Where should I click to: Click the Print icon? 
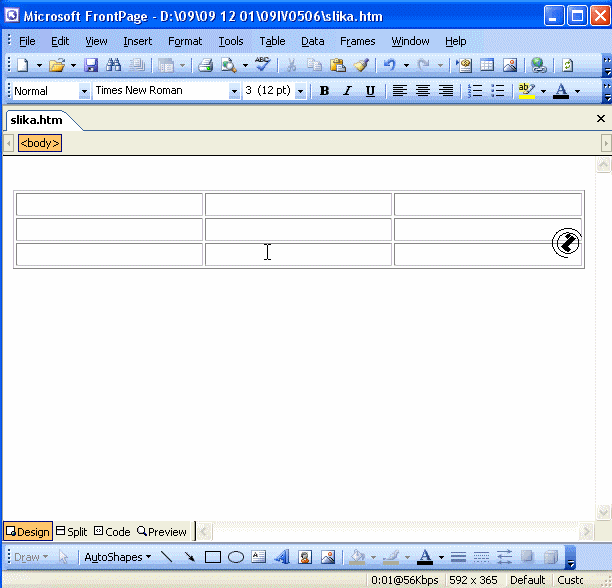(205, 66)
